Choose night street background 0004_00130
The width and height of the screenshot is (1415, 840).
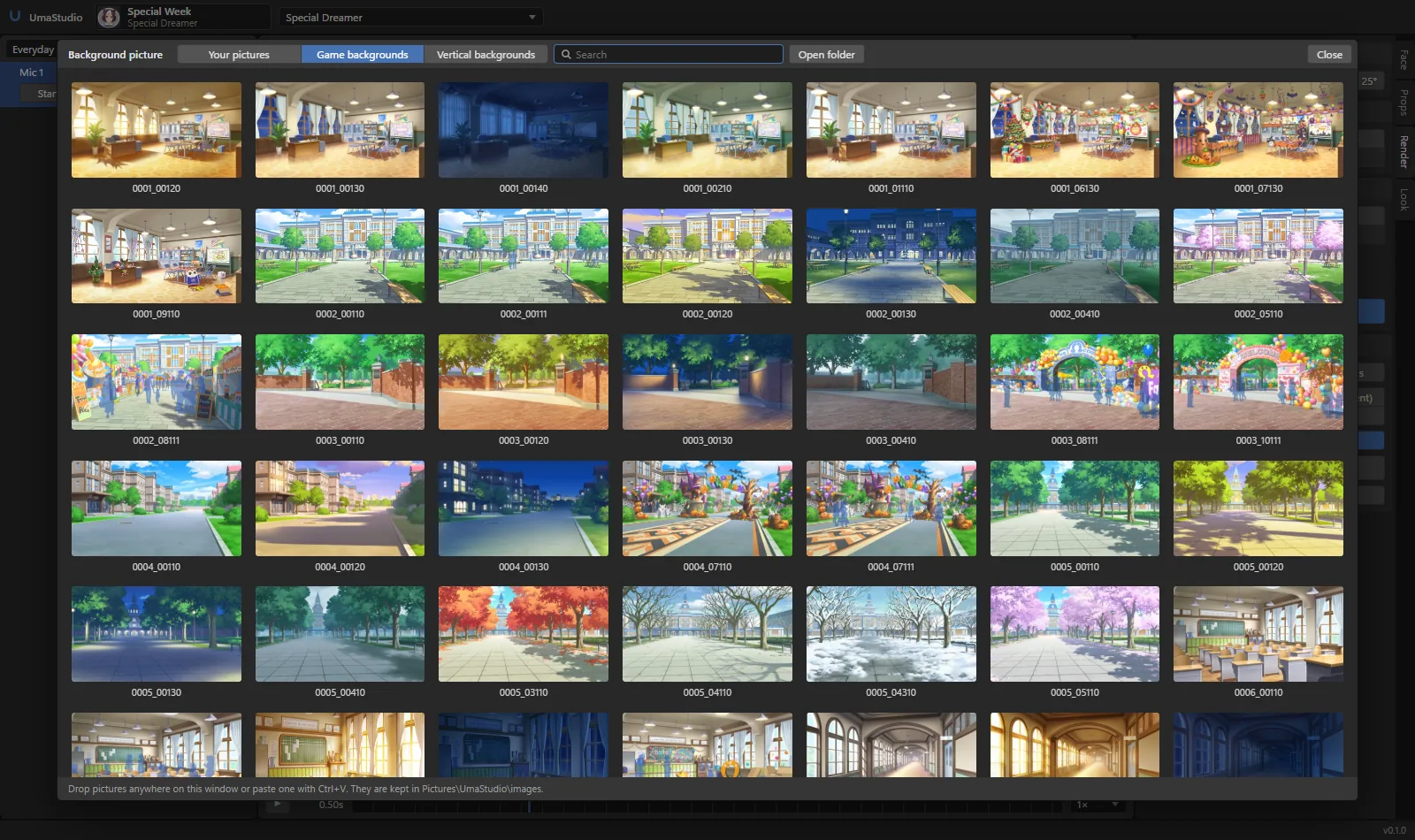(524, 508)
